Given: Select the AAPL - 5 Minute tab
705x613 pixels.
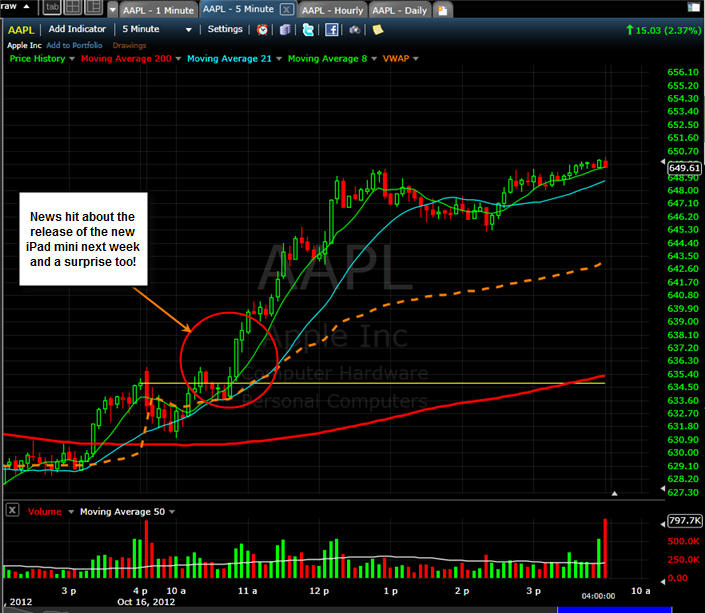Looking at the screenshot, I should click(x=238, y=9).
